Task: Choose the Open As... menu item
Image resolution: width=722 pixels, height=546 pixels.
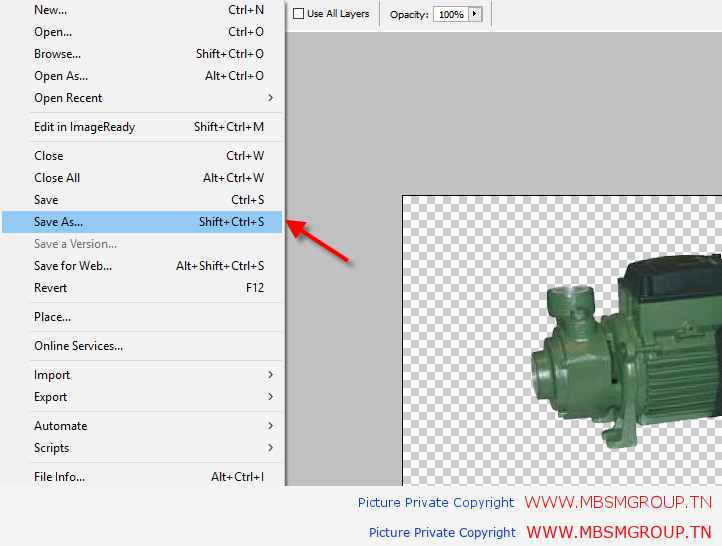Action: tap(142, 76)
